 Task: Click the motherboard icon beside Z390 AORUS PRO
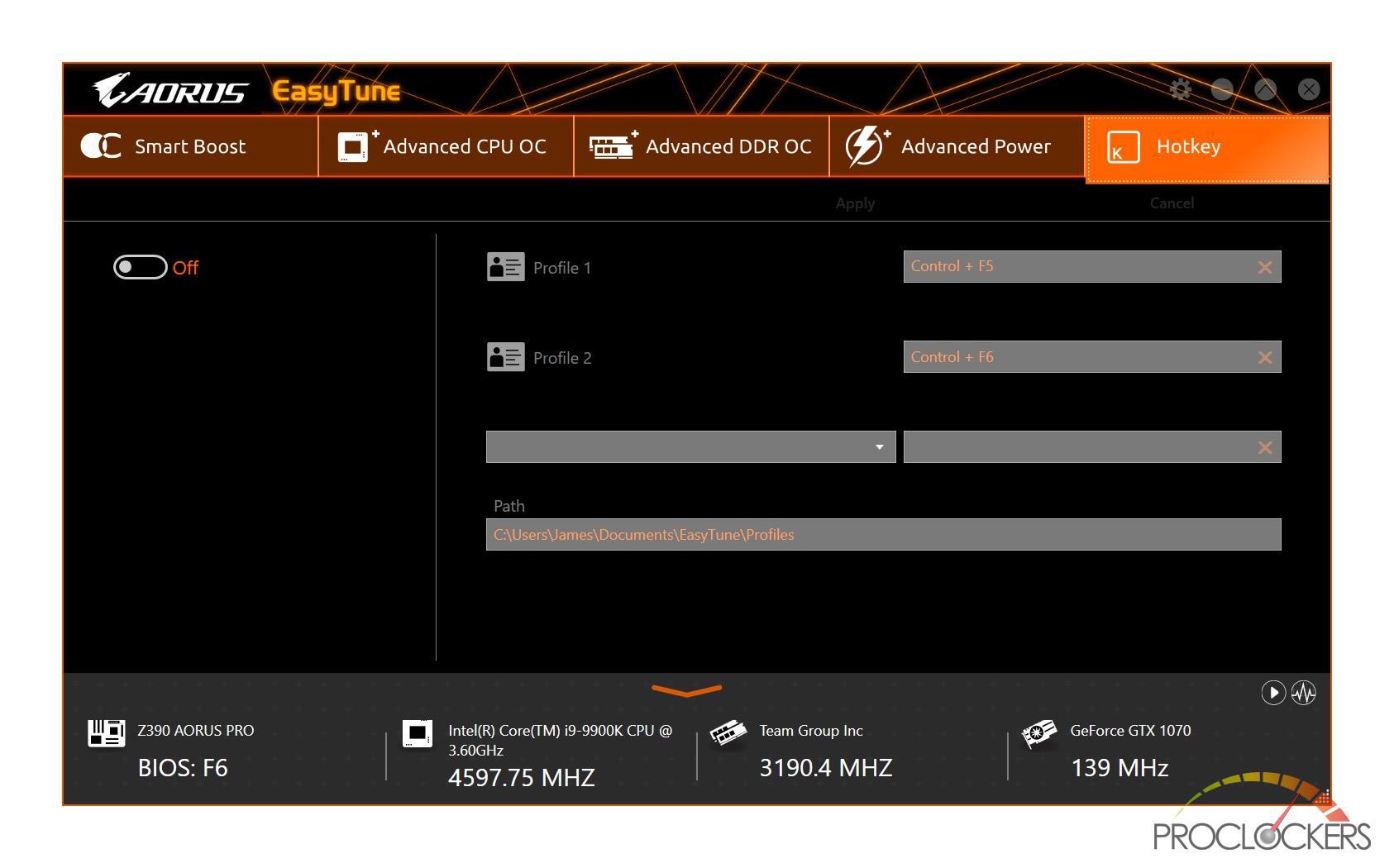pos(106,732)
